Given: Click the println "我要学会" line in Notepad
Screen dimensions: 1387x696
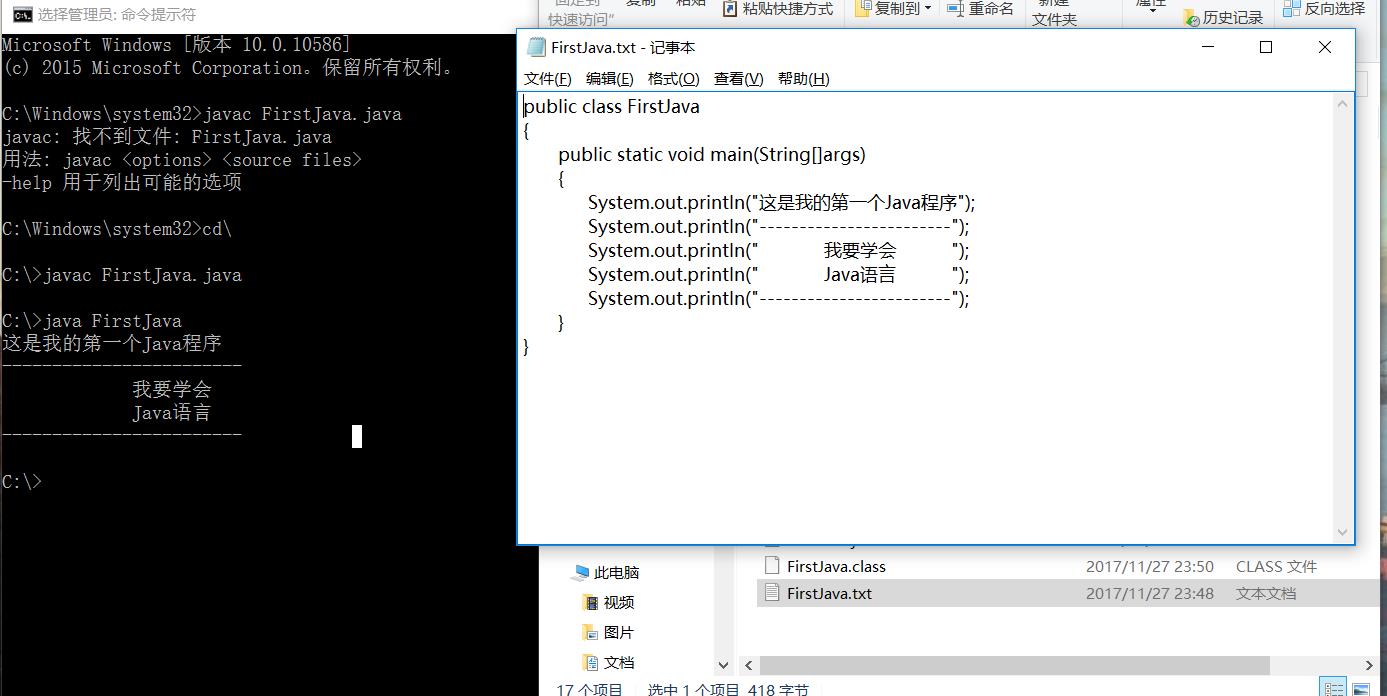Looking at the screenshot, I should click(778, 251).
